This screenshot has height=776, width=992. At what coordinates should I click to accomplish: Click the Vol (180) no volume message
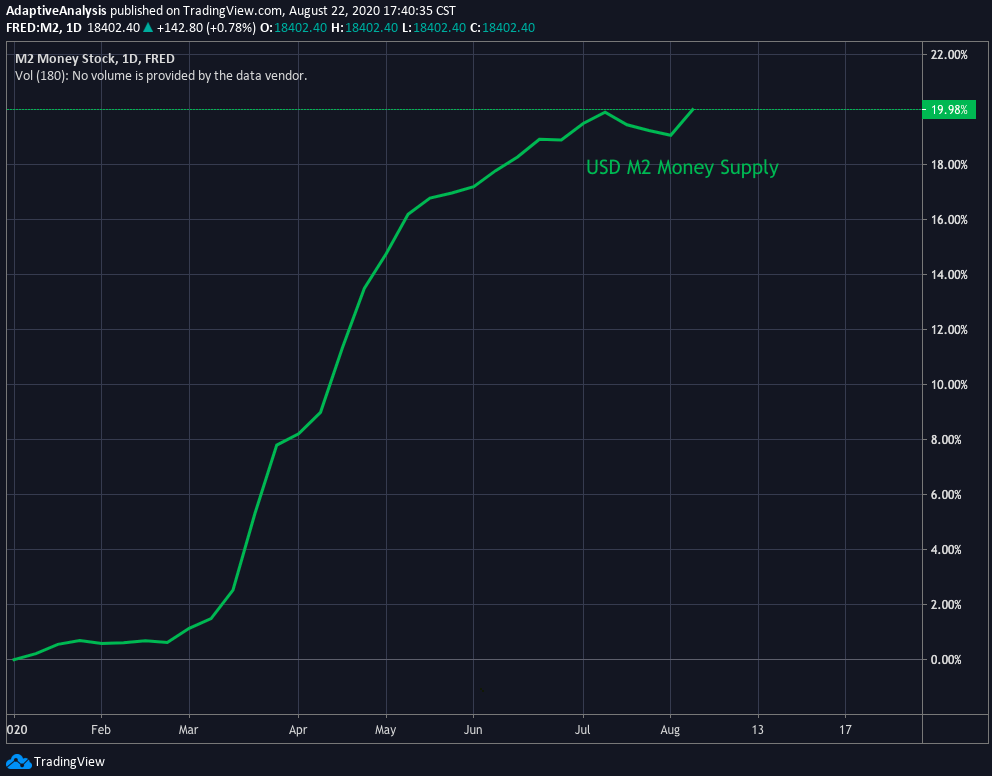tap(161, 76)
